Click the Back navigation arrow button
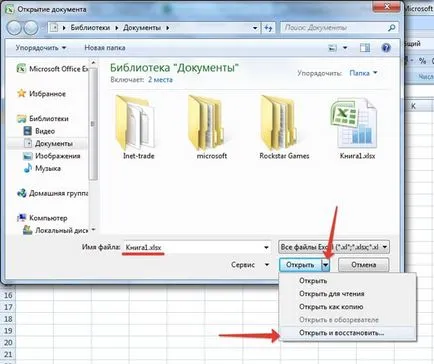This screenshot has width=434, height=364. pyautogui.click(x=14, y=28)
